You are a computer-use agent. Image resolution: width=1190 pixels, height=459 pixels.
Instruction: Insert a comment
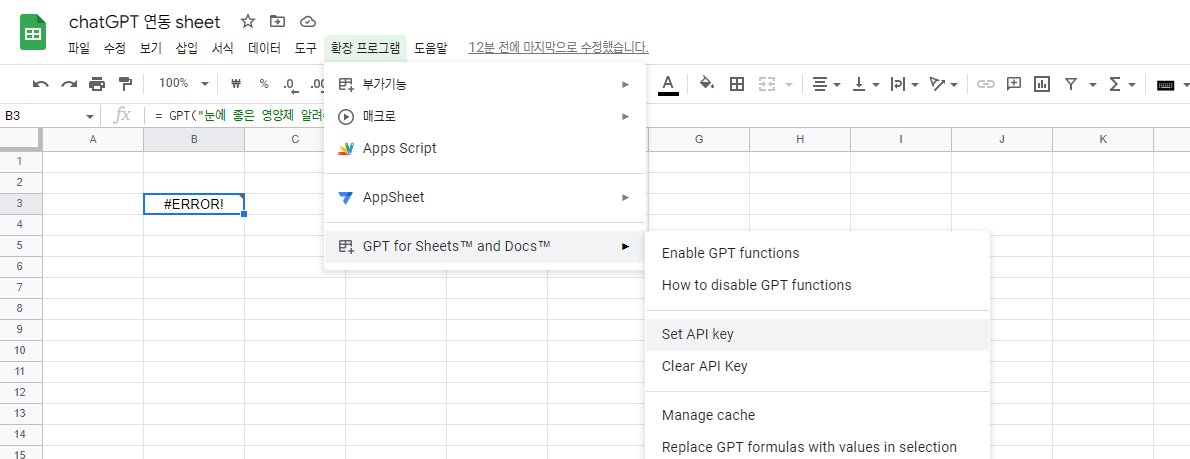point(1013,84)
